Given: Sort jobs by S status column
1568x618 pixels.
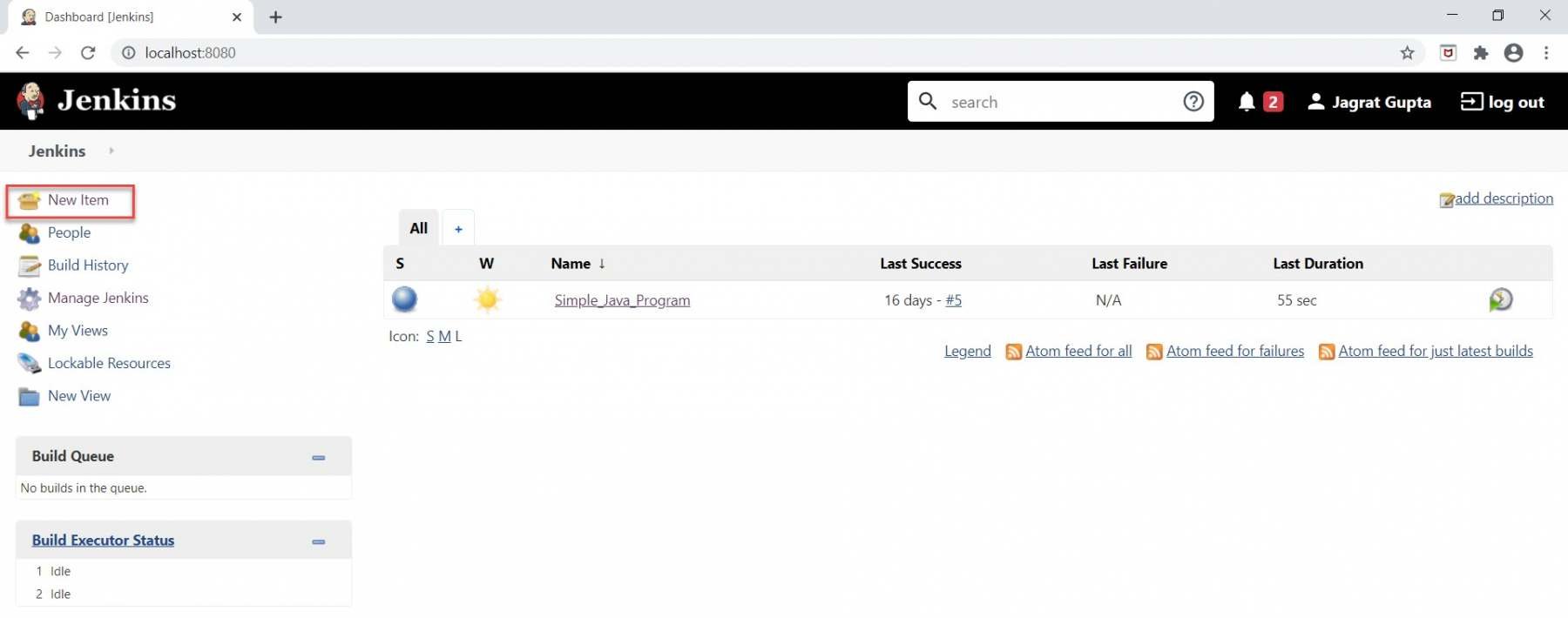Looking at the screenshot, I should (400, 264).
